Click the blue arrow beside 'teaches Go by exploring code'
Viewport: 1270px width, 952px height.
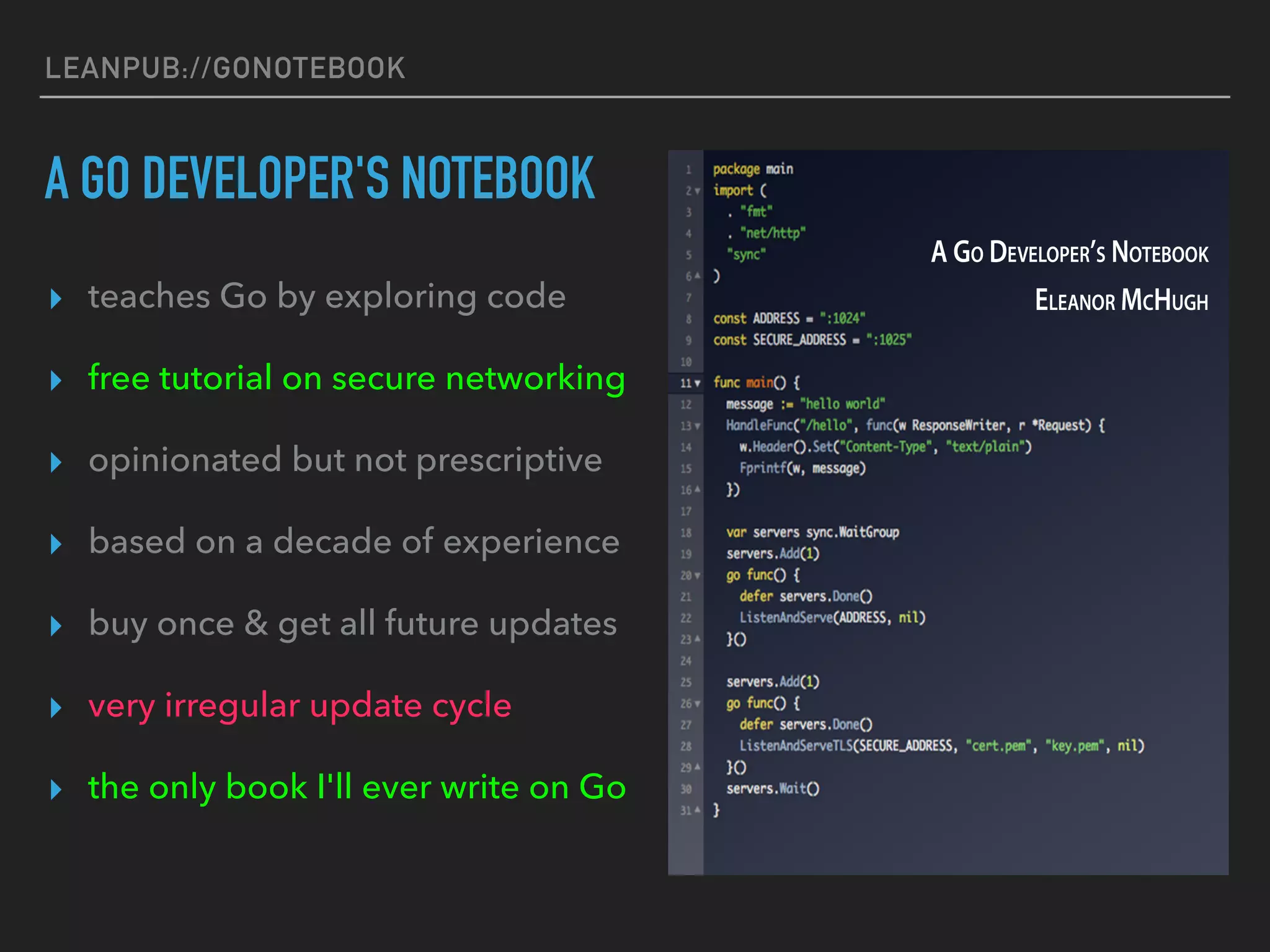coord(56,299)
